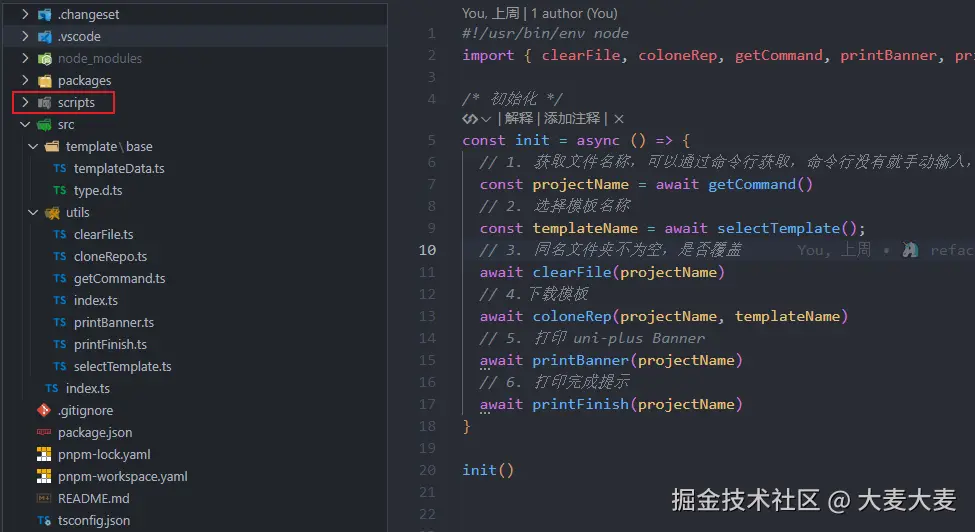The width and height of the screenshot is (975, 532).
Task: Click the npm icon of package.json
Action: pyautogui.click(x=44, y=432)
